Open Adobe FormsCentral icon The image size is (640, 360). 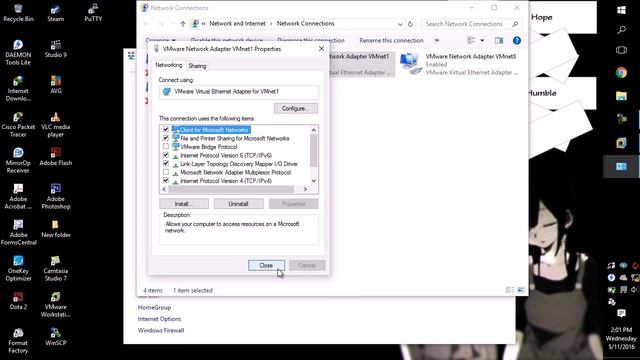tap(18, 232)
